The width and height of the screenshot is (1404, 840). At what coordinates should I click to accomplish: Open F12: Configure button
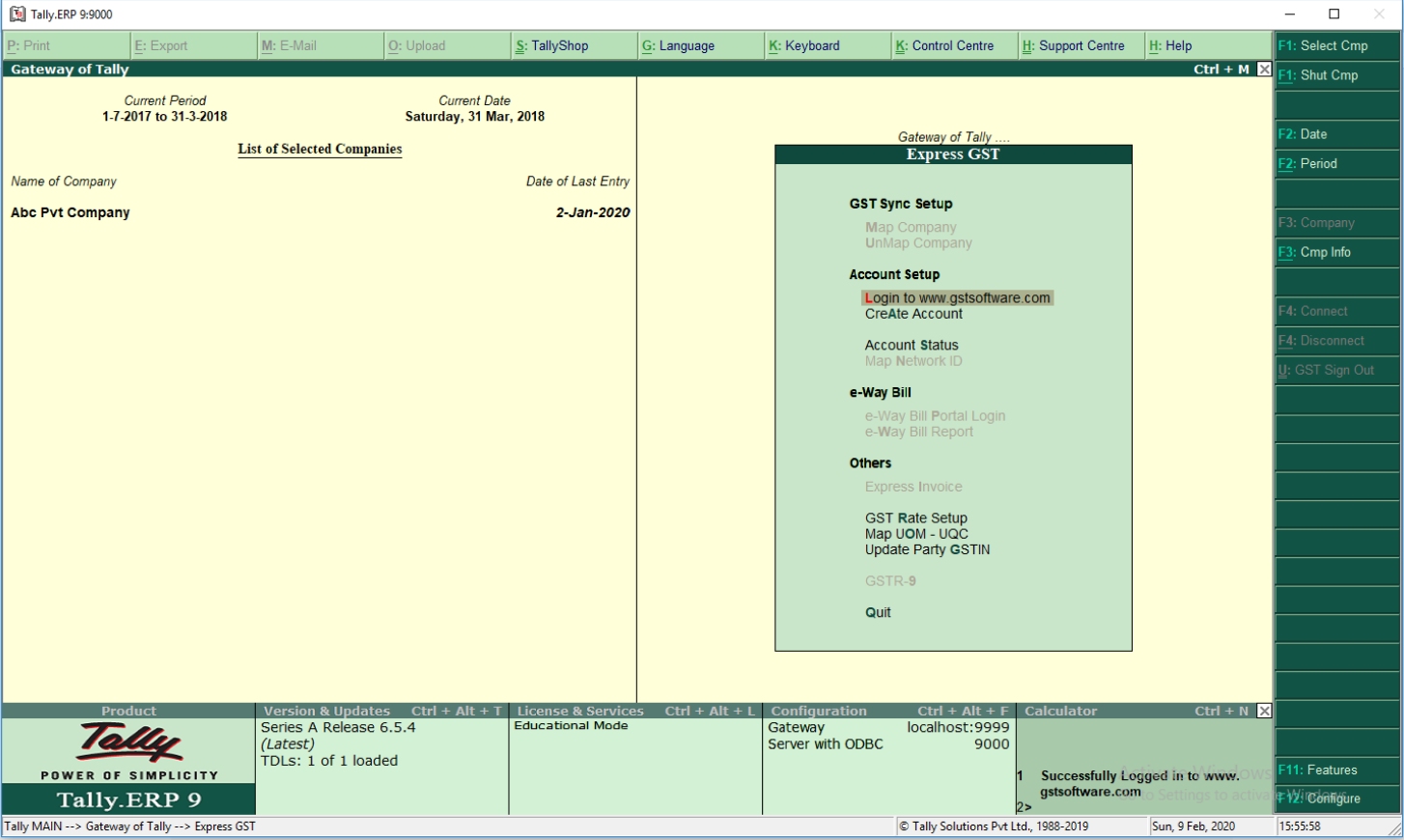coord(1337,798)
